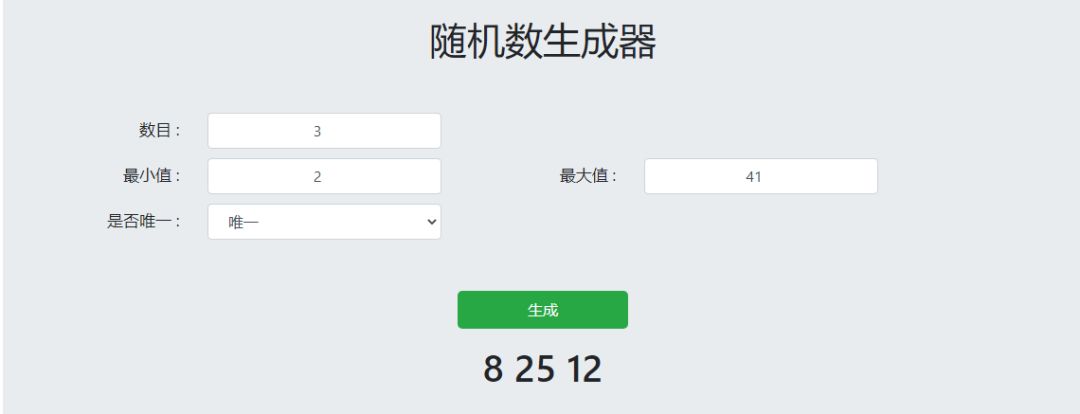Viewport: 1080px width, 414px height.
Task: Click the generated number 25 in results
Action: 534,369
